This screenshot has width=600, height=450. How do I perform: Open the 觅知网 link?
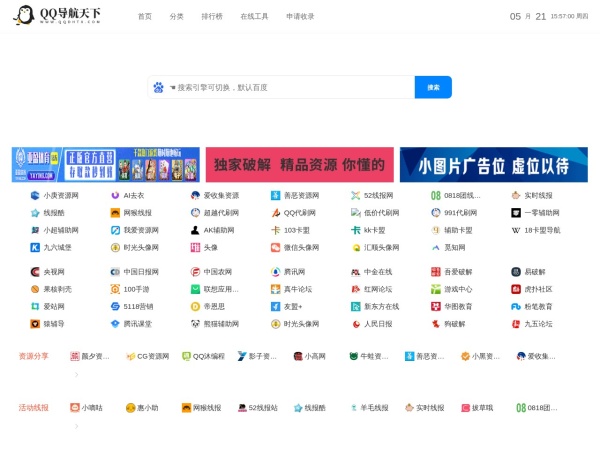[x=455, y=248]
